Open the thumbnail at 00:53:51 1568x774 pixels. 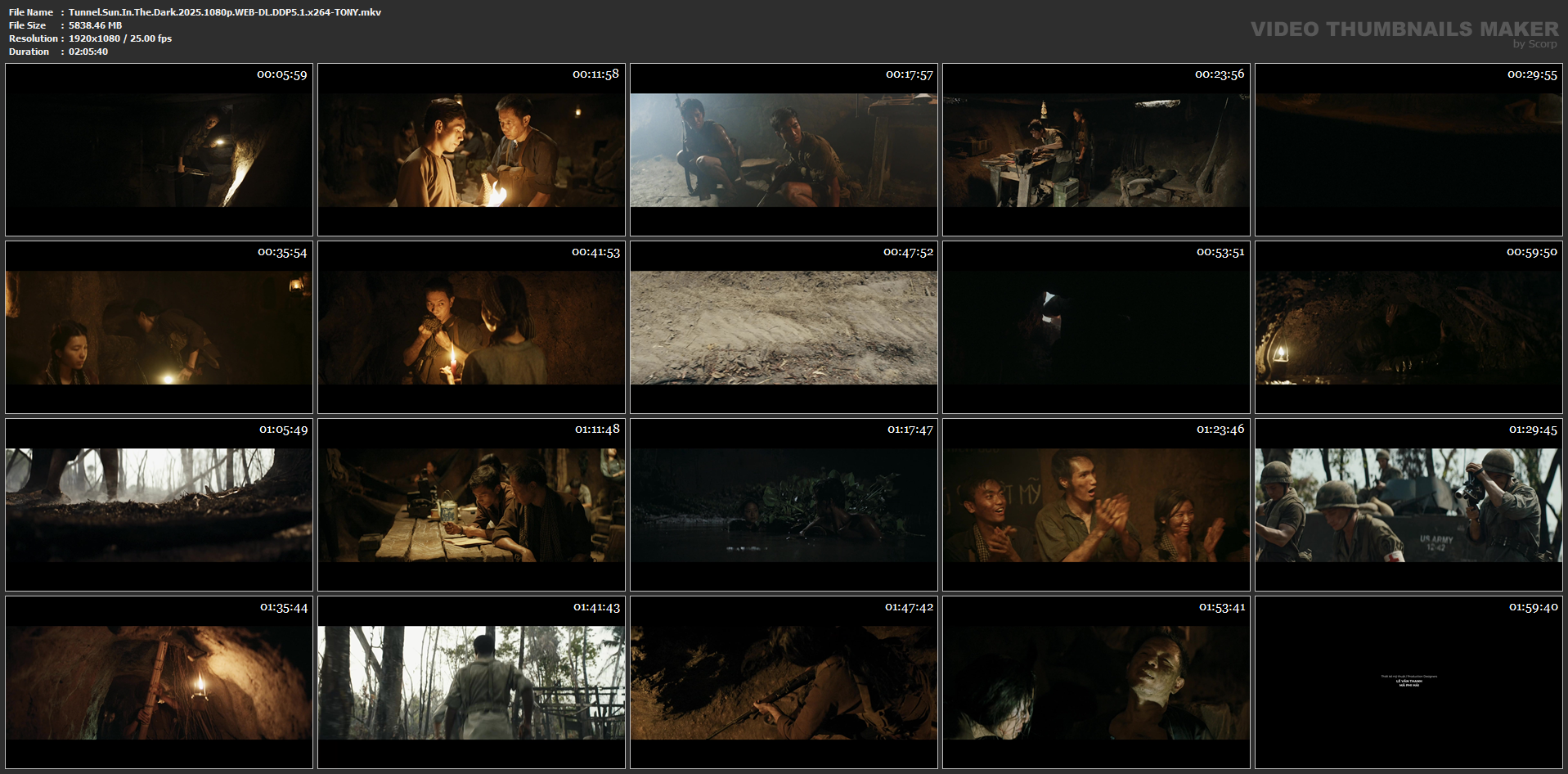pos(1096,327)
